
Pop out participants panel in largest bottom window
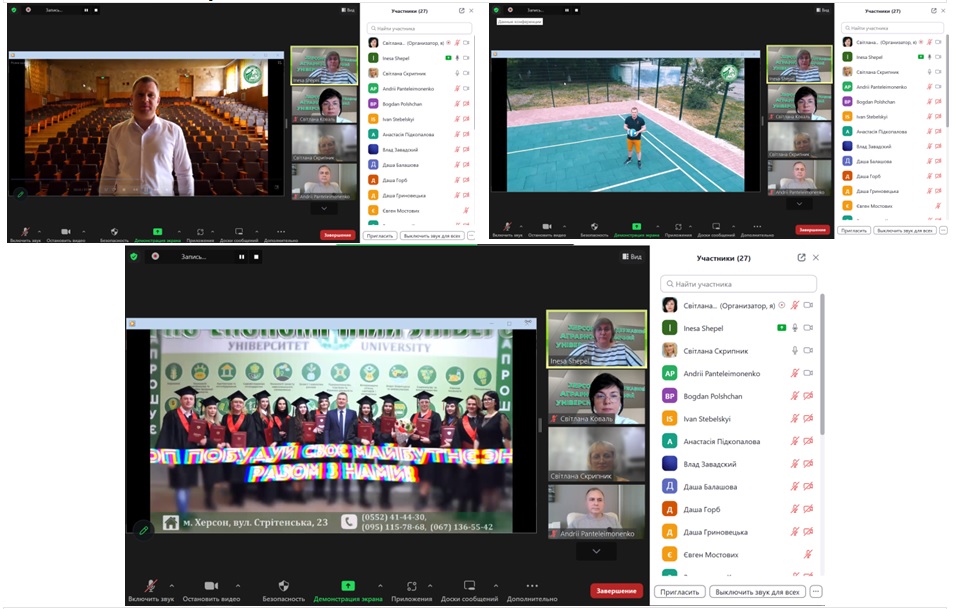801,257
